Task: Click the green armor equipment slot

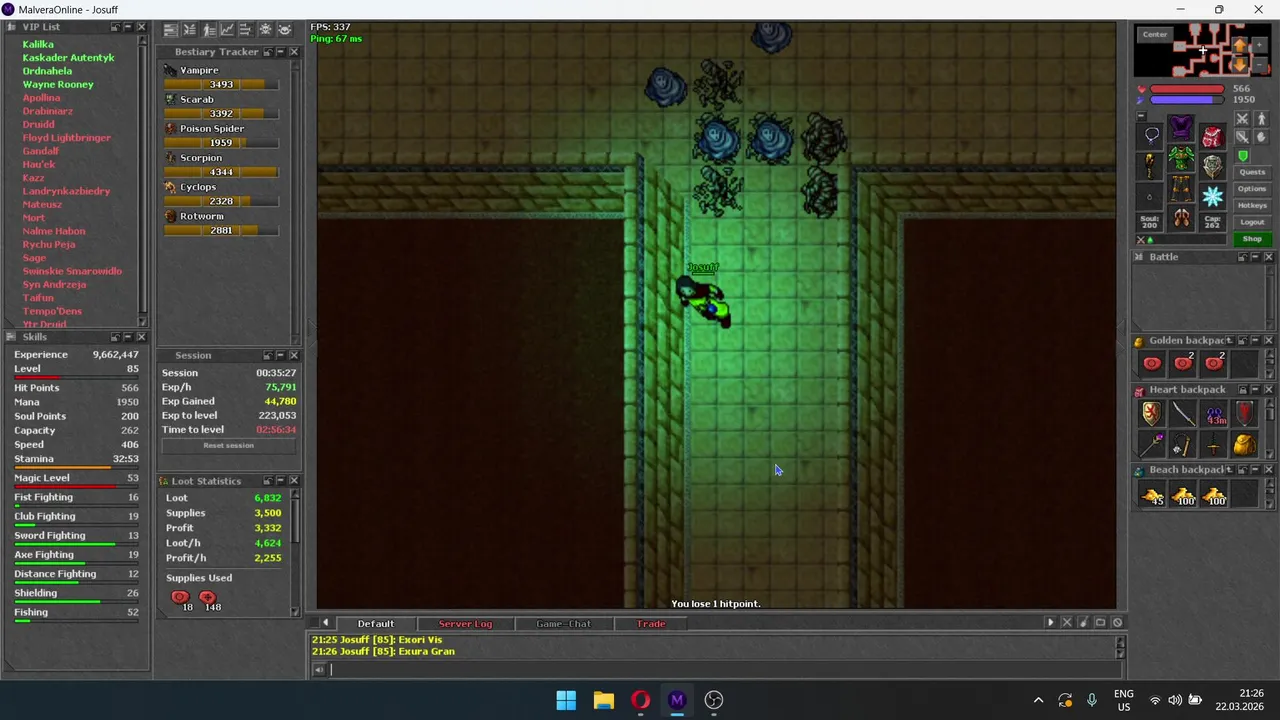Action: pyautogui.click(x=1181, y=158)
